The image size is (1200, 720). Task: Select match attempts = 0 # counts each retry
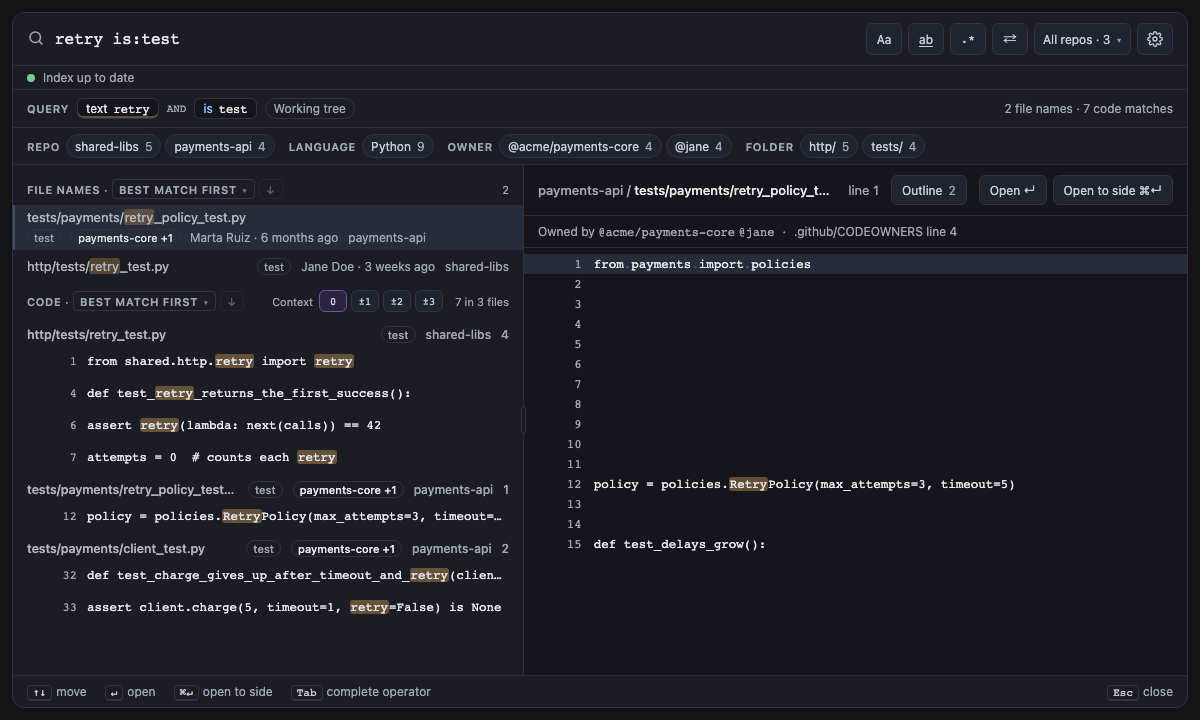(x=268, y=457)
